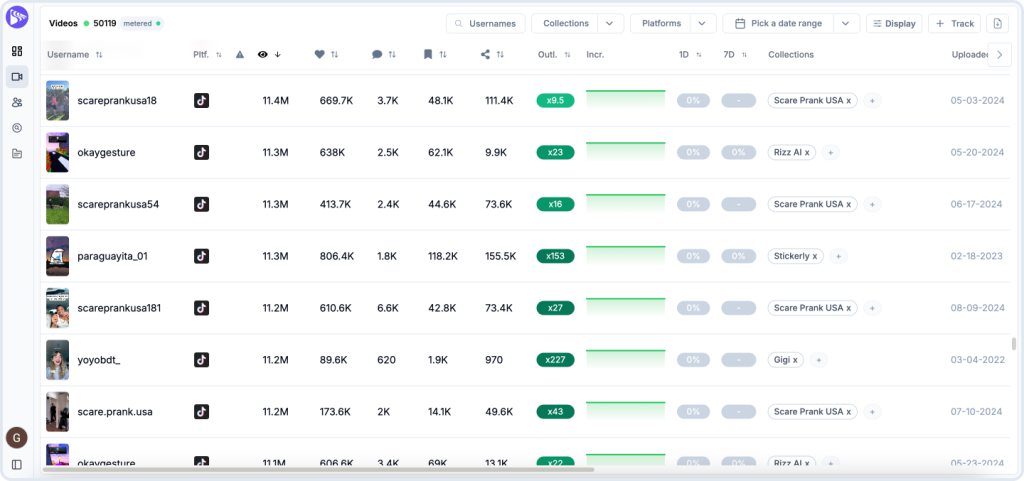Screen dimensions: 1024x481
Task: Click the TikTok icon for paraguayita_01
Action: point(201,256)
